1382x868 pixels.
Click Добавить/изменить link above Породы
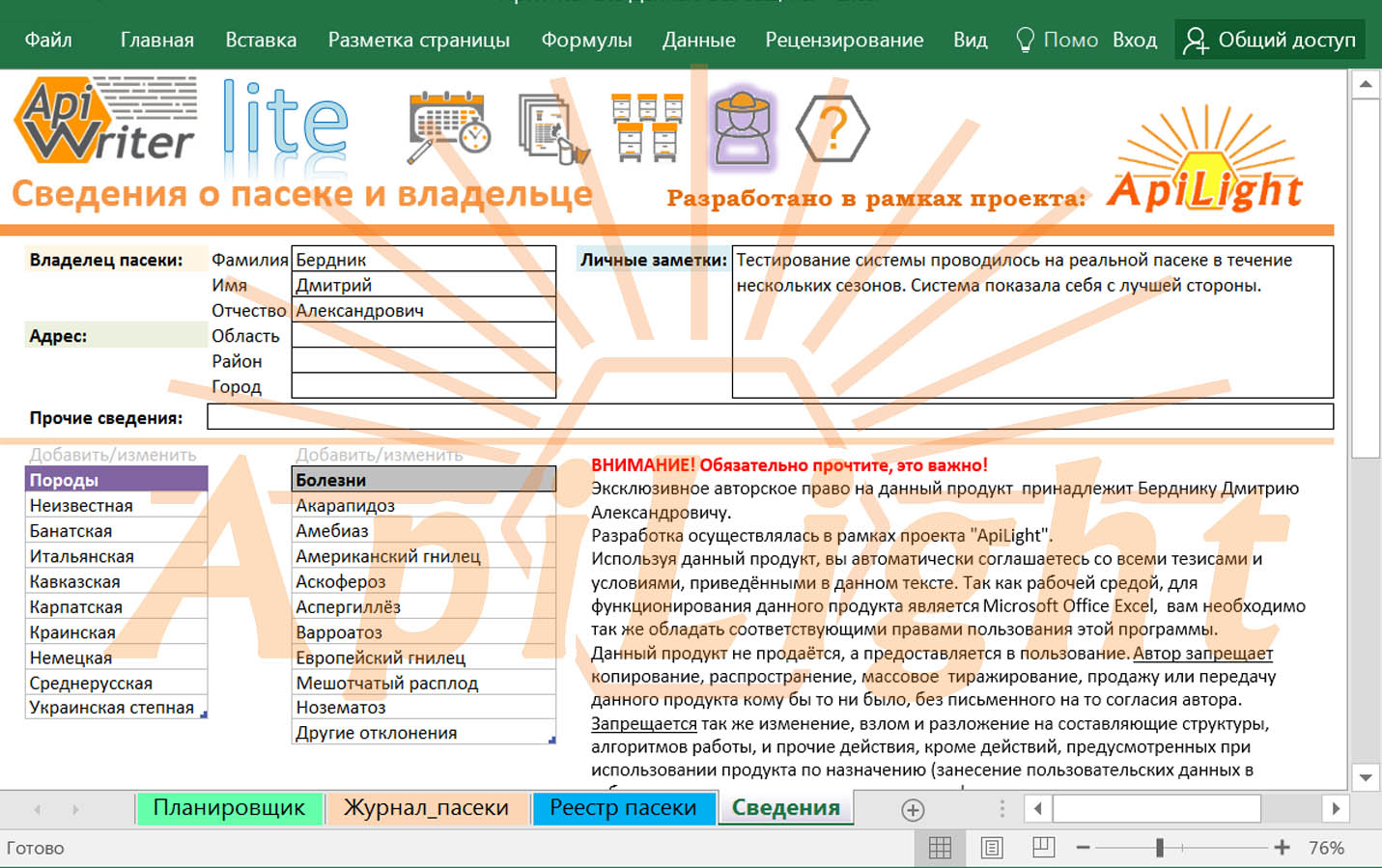pyautogui.click(x=113, y=455)
